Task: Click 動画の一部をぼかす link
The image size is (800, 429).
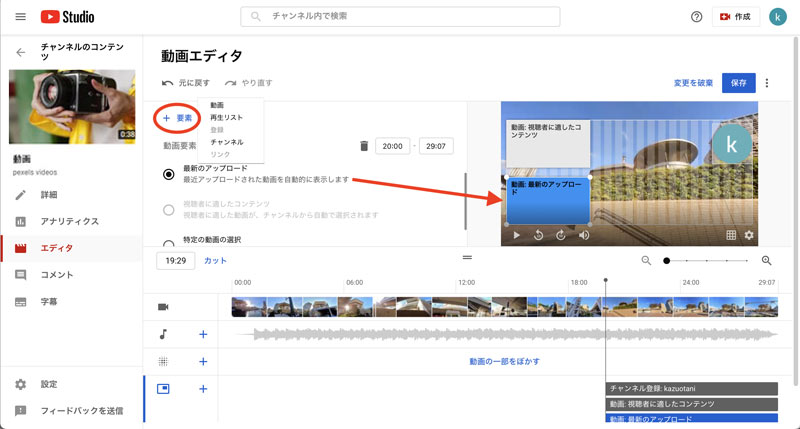Action: coord(504,362)
